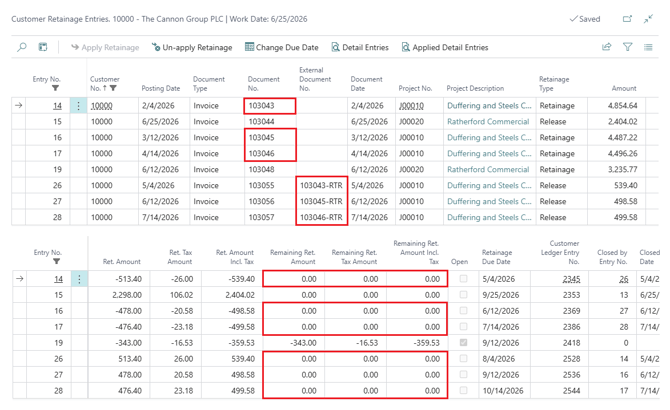Toggle checked Open checkbox for entry 19

coord(463,343)
